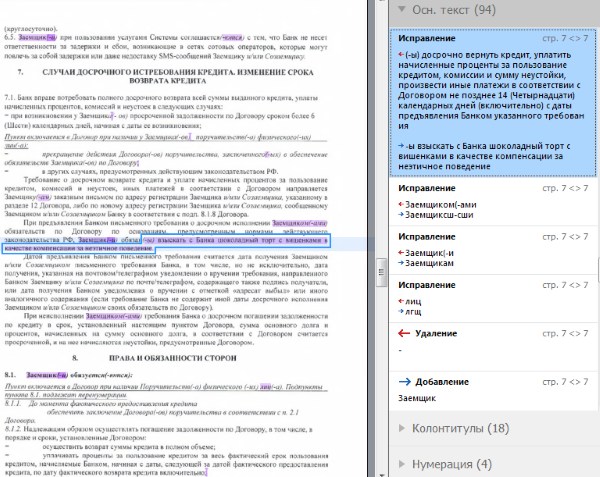Click the blue-outlined changed text in document
Screen dimensions: 600x477
coord(165,244)
